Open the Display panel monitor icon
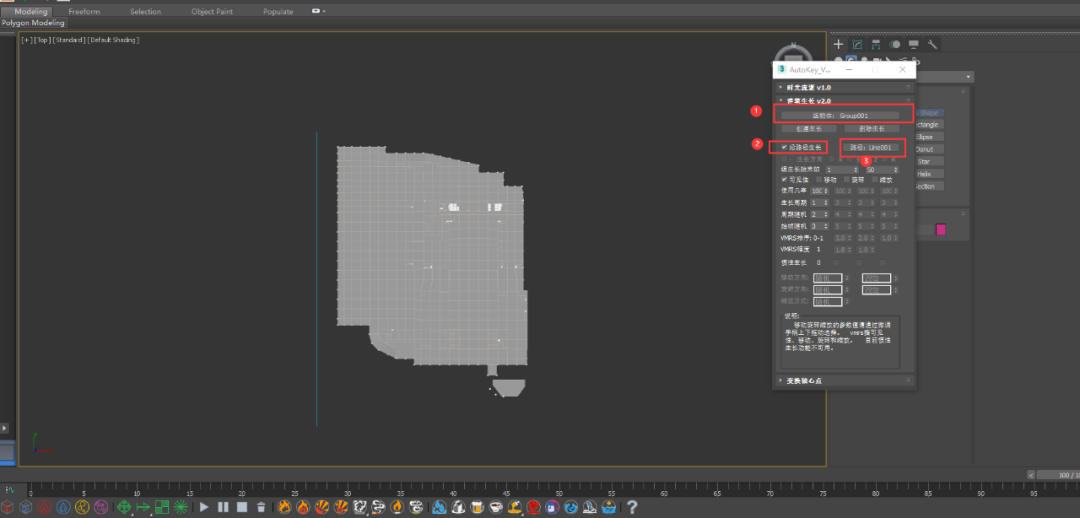The height and width of the screenshot is (518, 1080). (x=913, y=44)
